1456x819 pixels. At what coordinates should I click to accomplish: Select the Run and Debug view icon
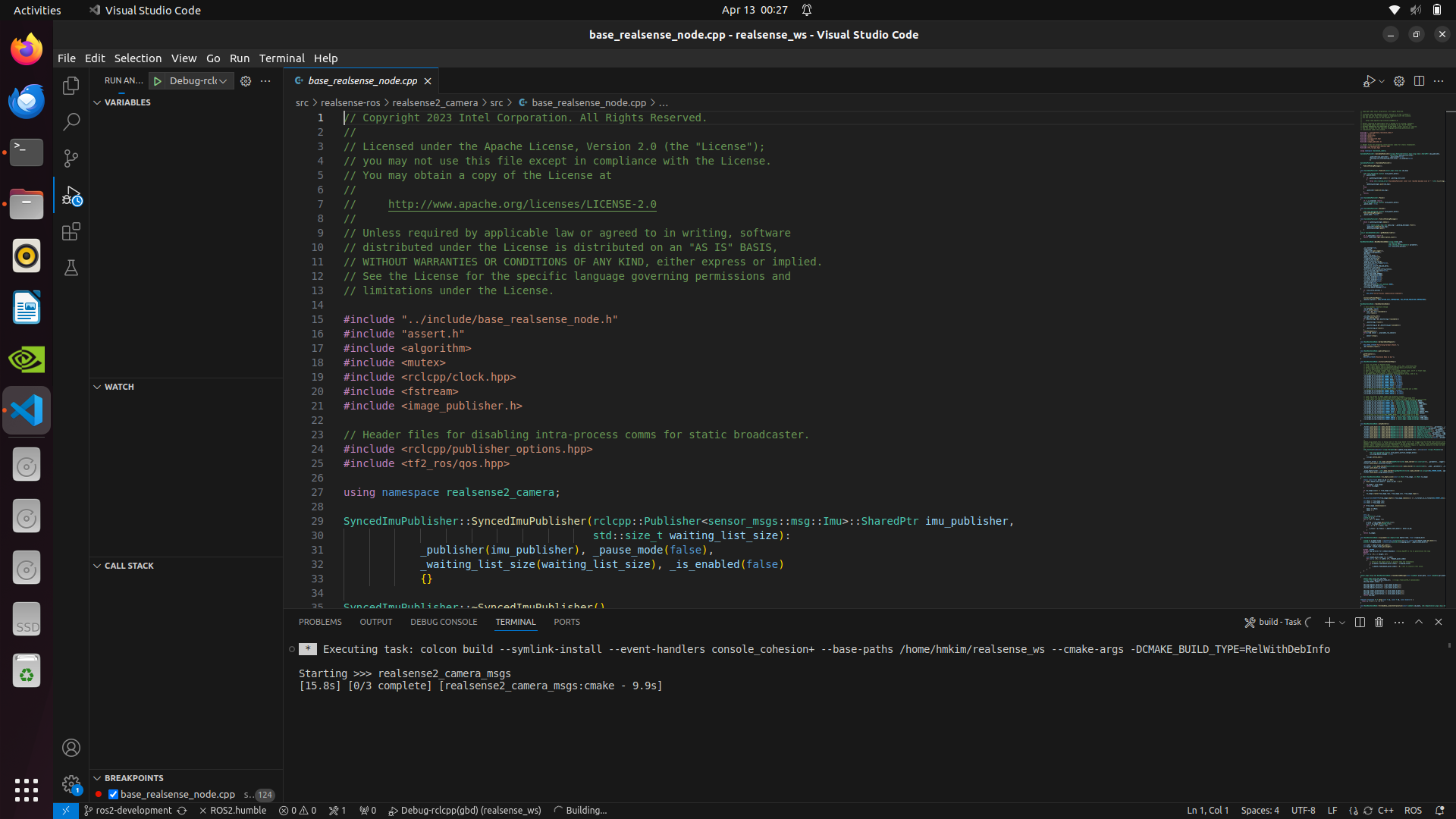(x=71, y=196)
